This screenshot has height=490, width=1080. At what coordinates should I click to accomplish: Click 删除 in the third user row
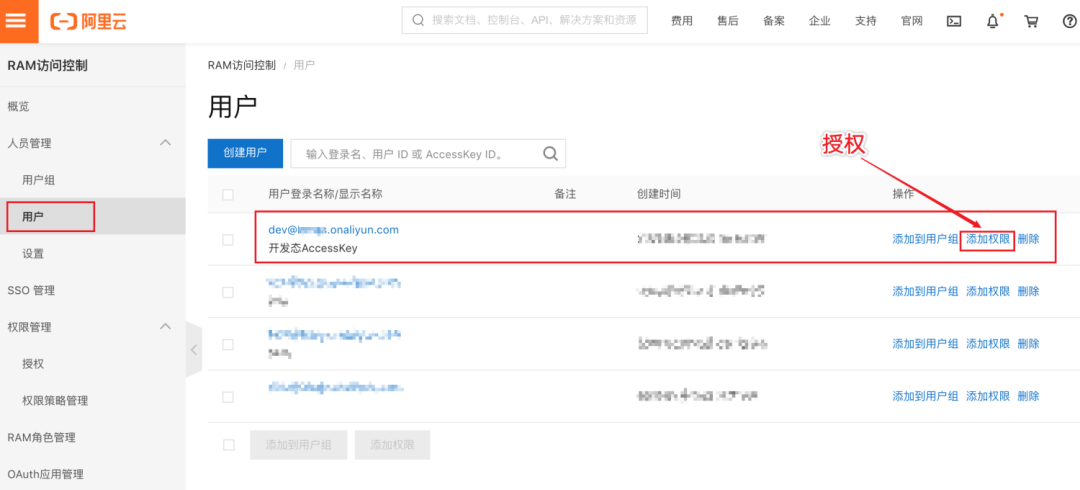tap(1028, 343)
